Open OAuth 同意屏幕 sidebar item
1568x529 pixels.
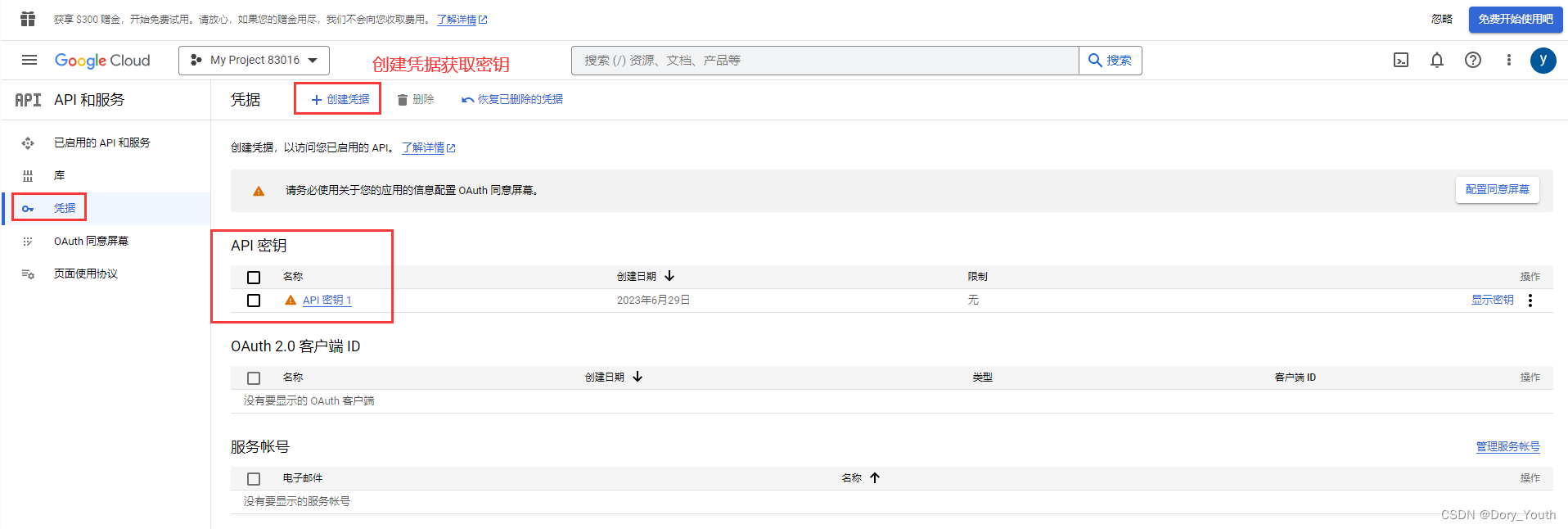(91, 241)
